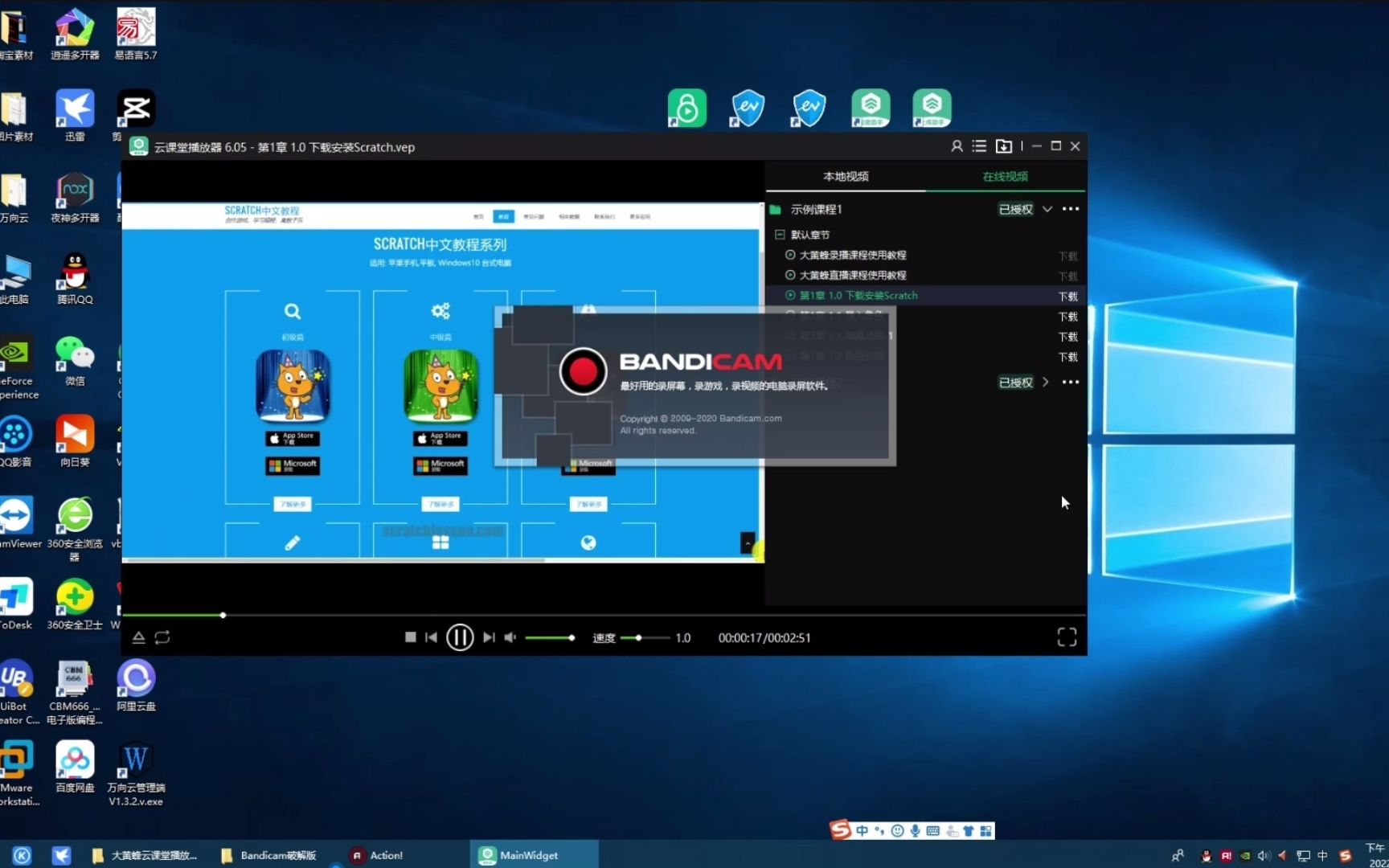Open Sogou voice input microphone
This screenshot has height=868, width=1389.
coord(915,830)
